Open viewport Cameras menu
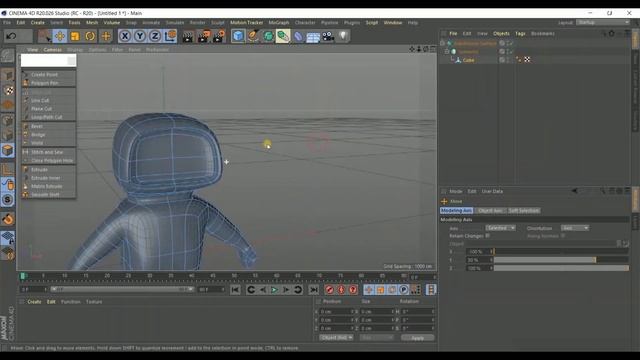The height and width of the screenshot is (360, 640). (x=52, y=50)
